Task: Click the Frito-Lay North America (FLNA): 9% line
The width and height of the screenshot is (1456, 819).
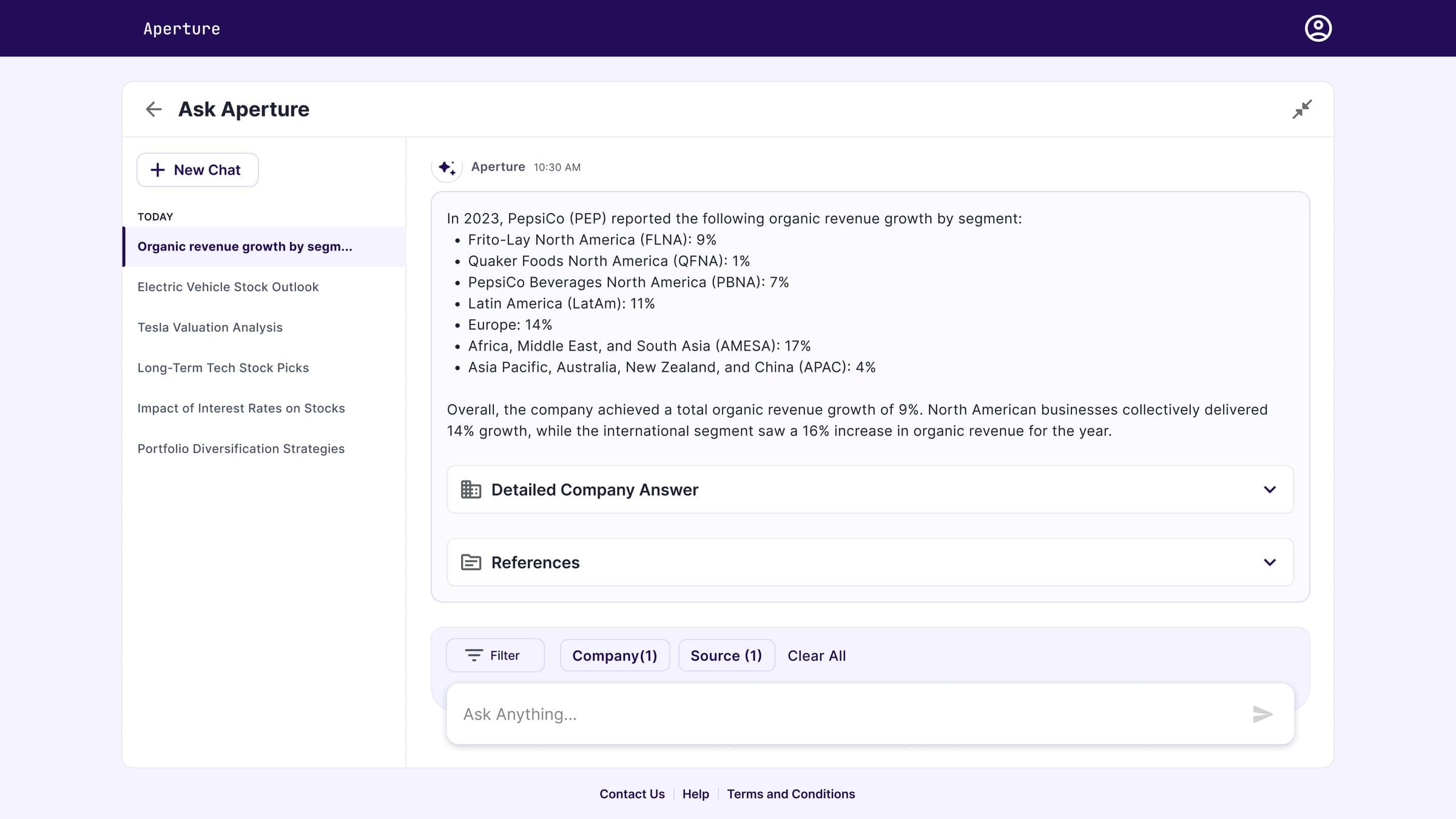Action: click(592, 240)
